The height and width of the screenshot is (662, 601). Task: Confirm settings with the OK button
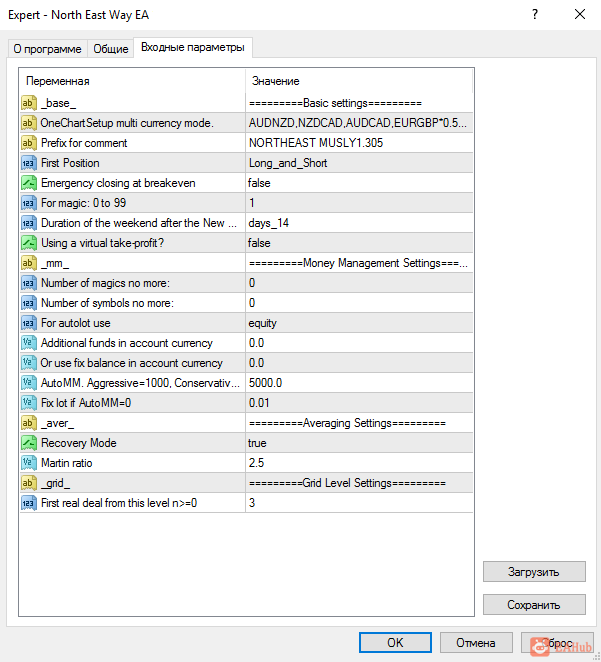[395, 642]
